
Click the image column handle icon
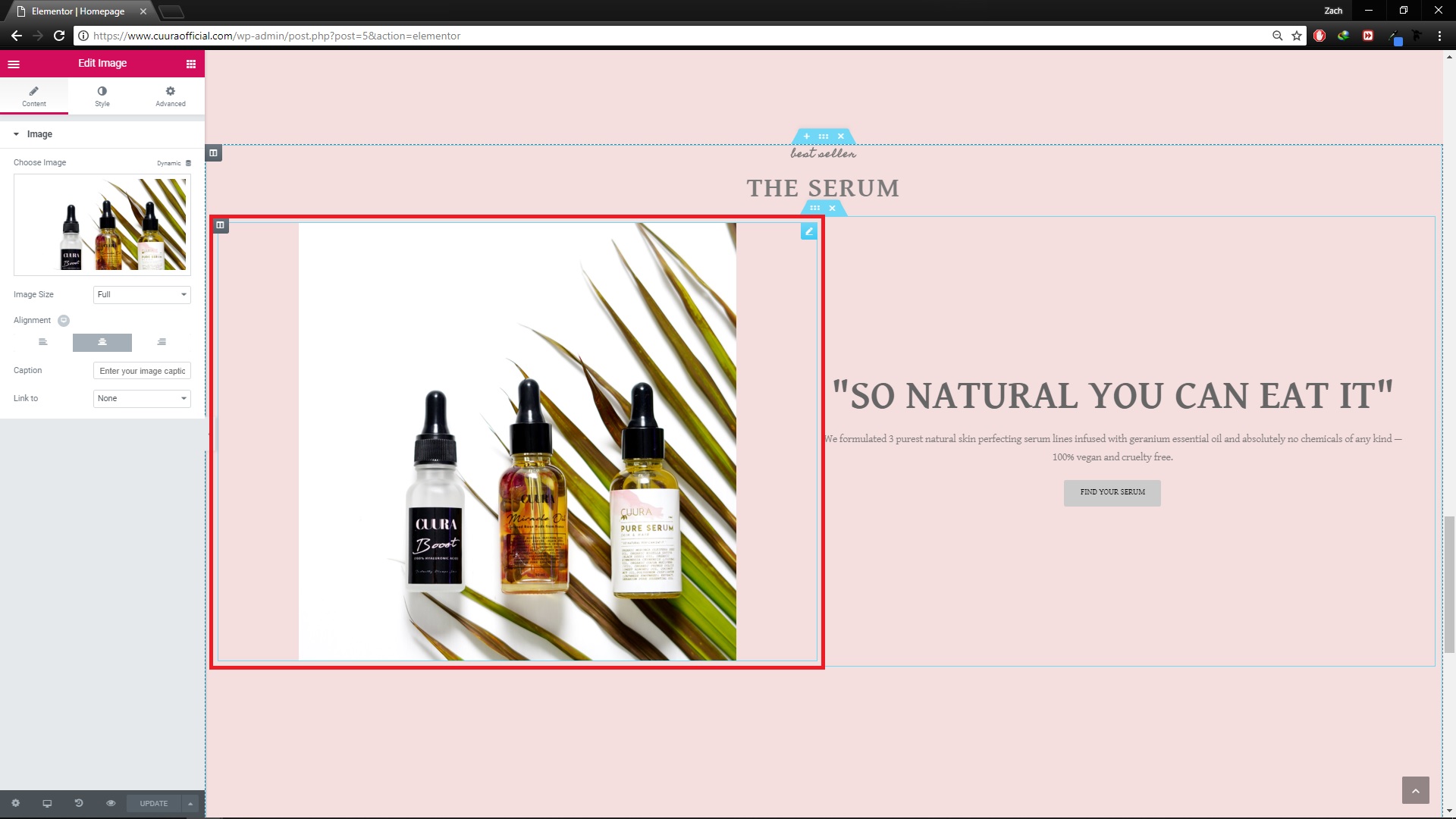pyautogui.click(x=221, y=225)
